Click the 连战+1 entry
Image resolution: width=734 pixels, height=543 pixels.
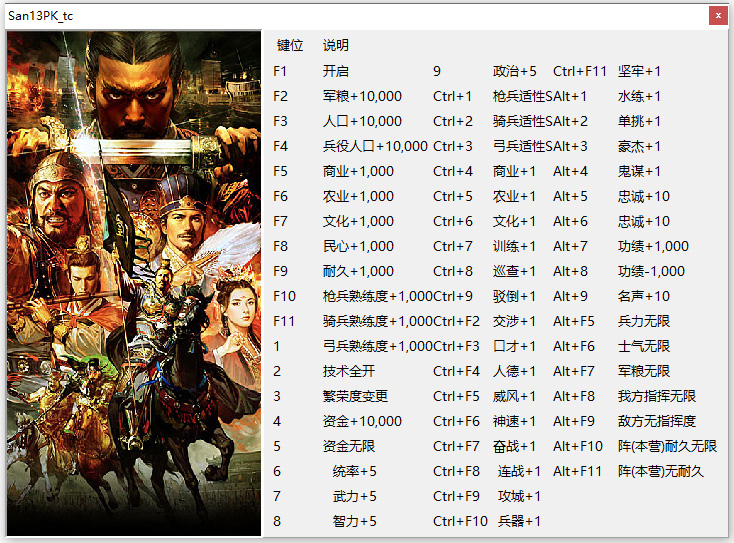point(519,471)
